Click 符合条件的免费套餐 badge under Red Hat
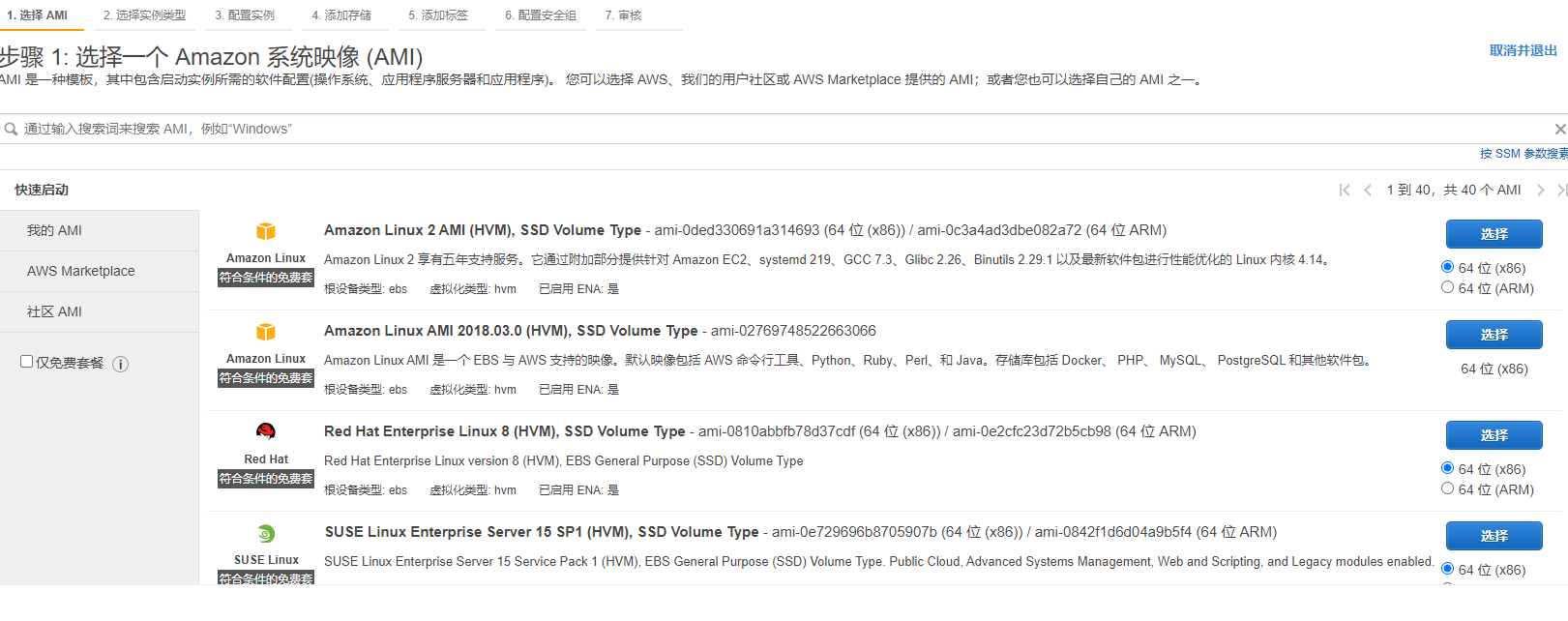The width and height of the screenshot is (1568, 621). [266, 479]
